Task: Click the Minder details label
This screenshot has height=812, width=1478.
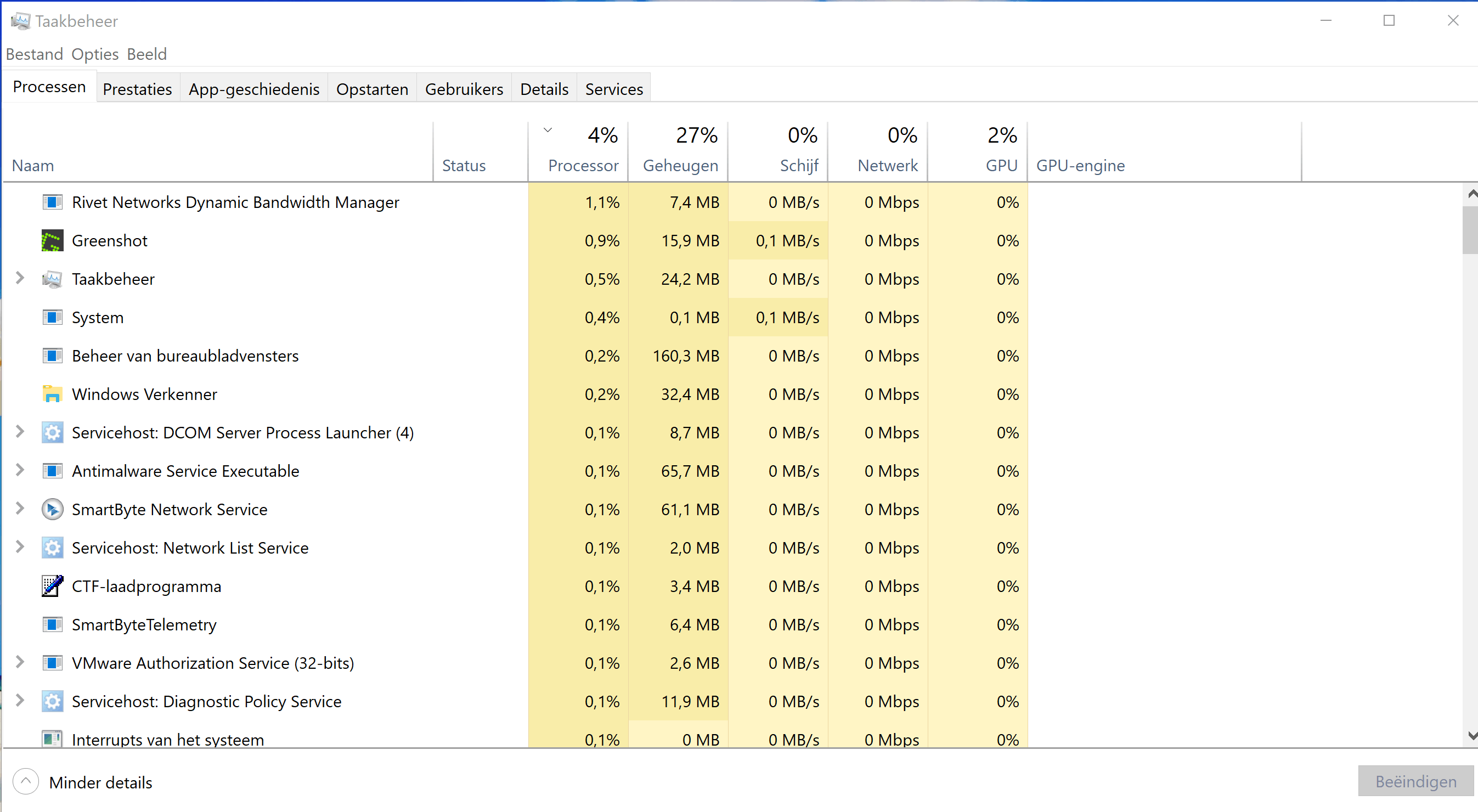Action: coord(101,782)
